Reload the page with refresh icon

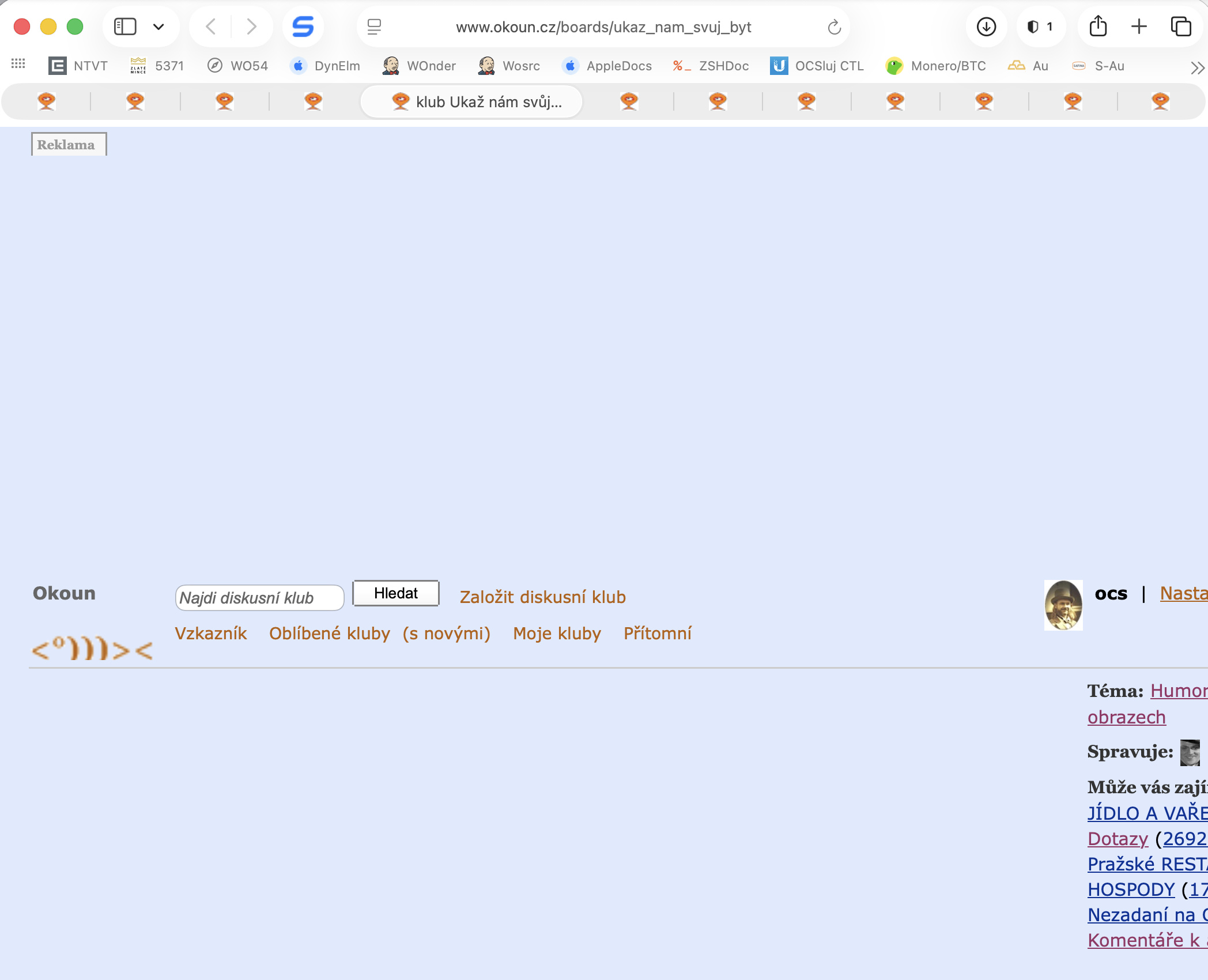point(834,27)
